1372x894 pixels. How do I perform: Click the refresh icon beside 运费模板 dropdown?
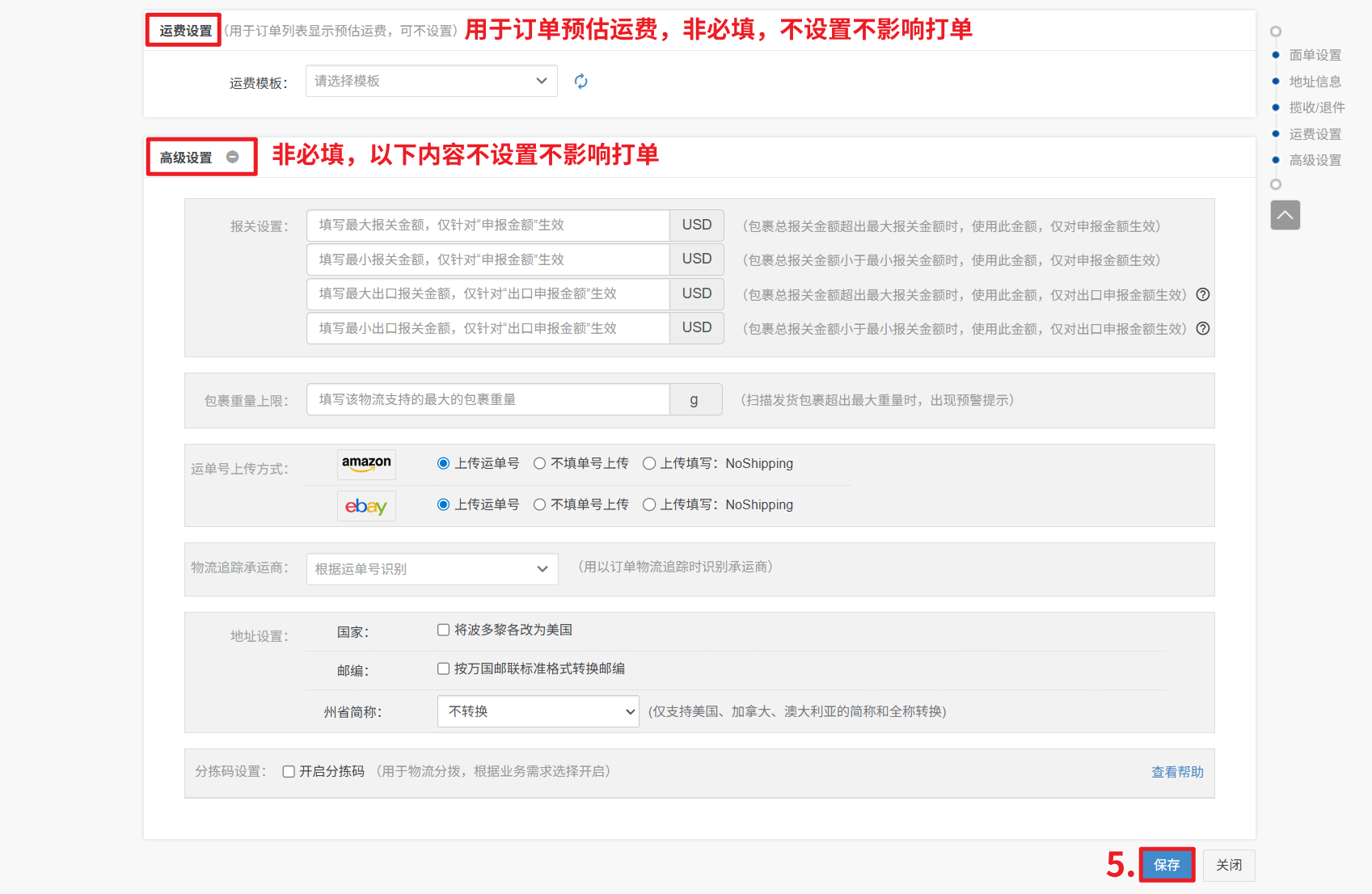pyautogui.click(x=580, y=81)
